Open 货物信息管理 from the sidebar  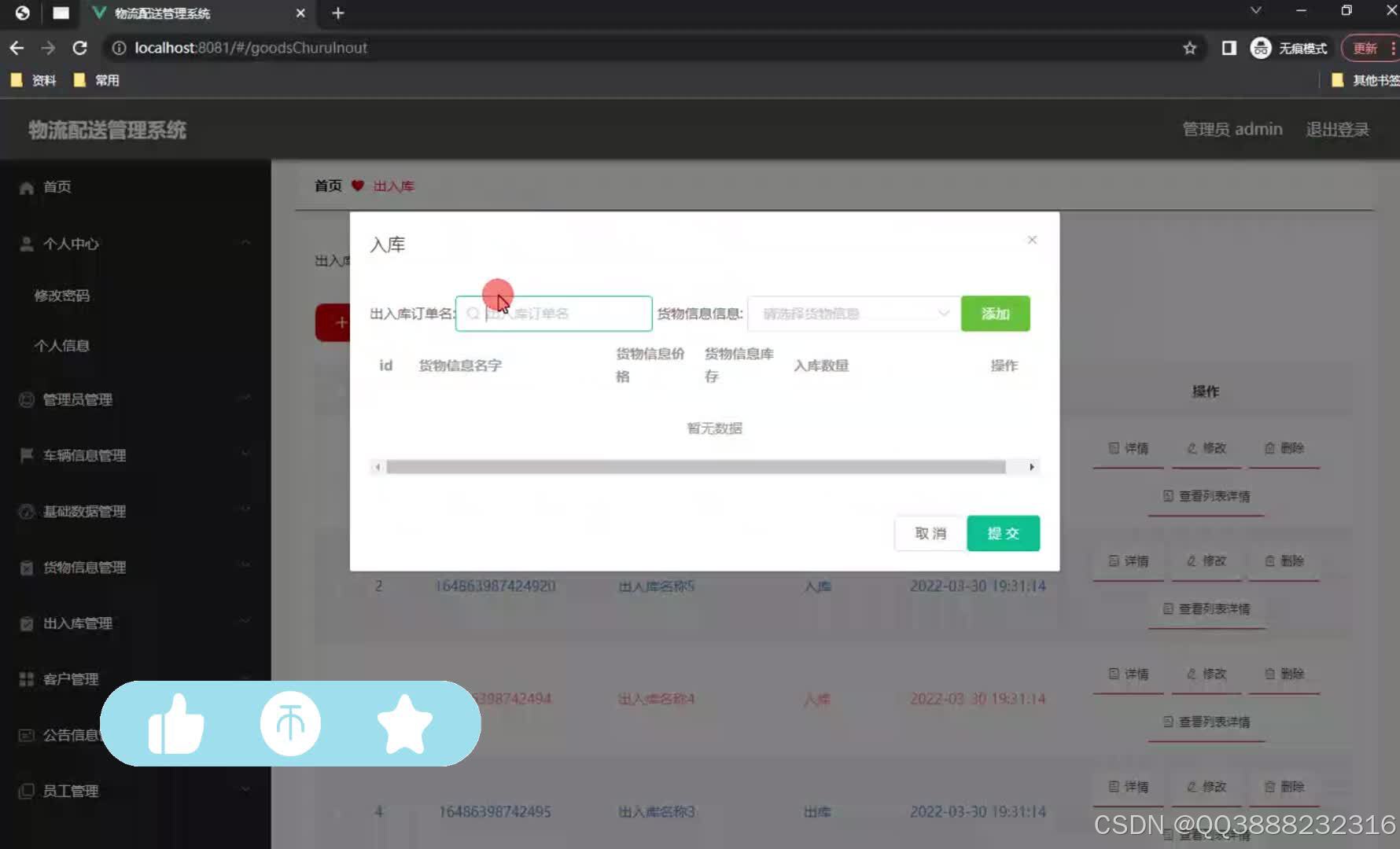coord(26,567)
